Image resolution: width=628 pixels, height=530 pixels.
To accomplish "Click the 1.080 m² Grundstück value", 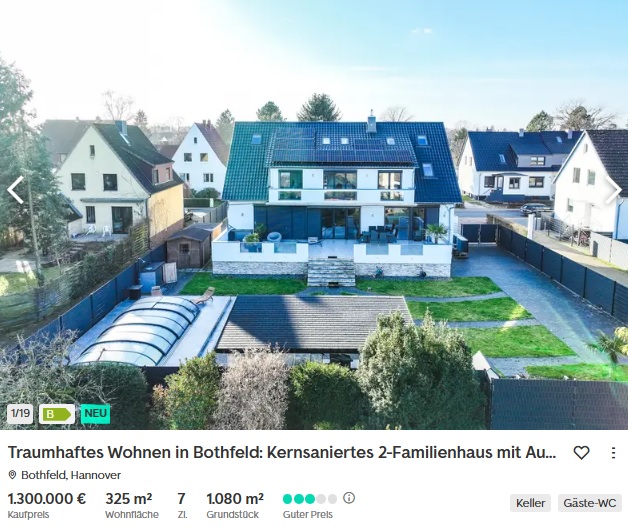I will [235, 499].
